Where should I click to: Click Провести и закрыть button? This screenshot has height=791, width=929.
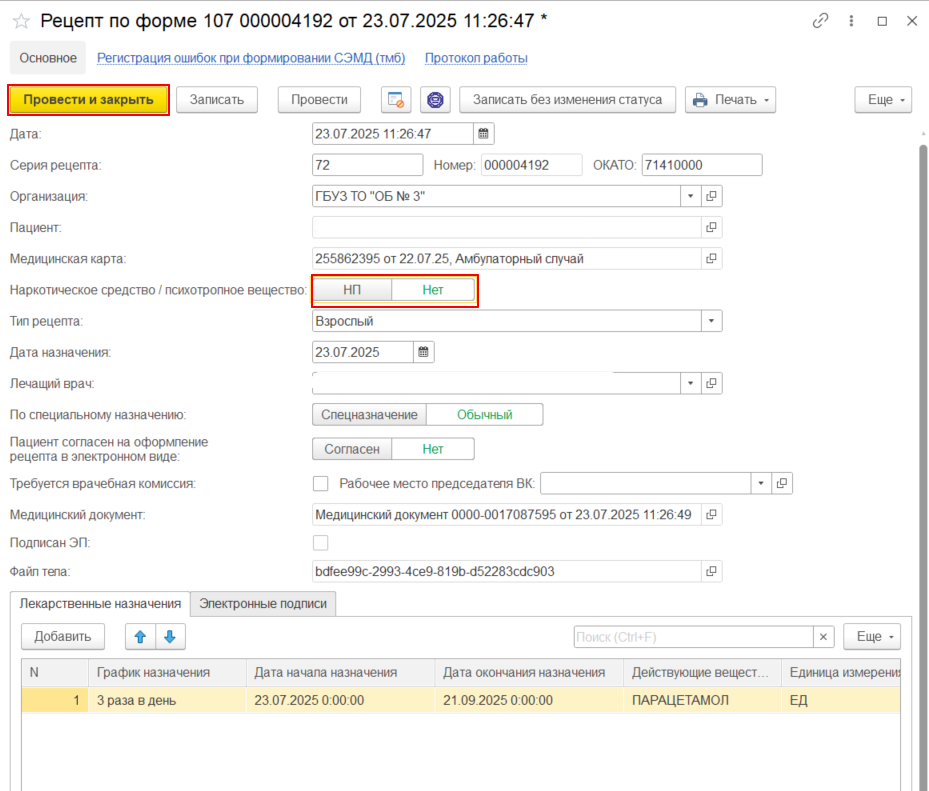pyautogui.click(x=88, y=99)
